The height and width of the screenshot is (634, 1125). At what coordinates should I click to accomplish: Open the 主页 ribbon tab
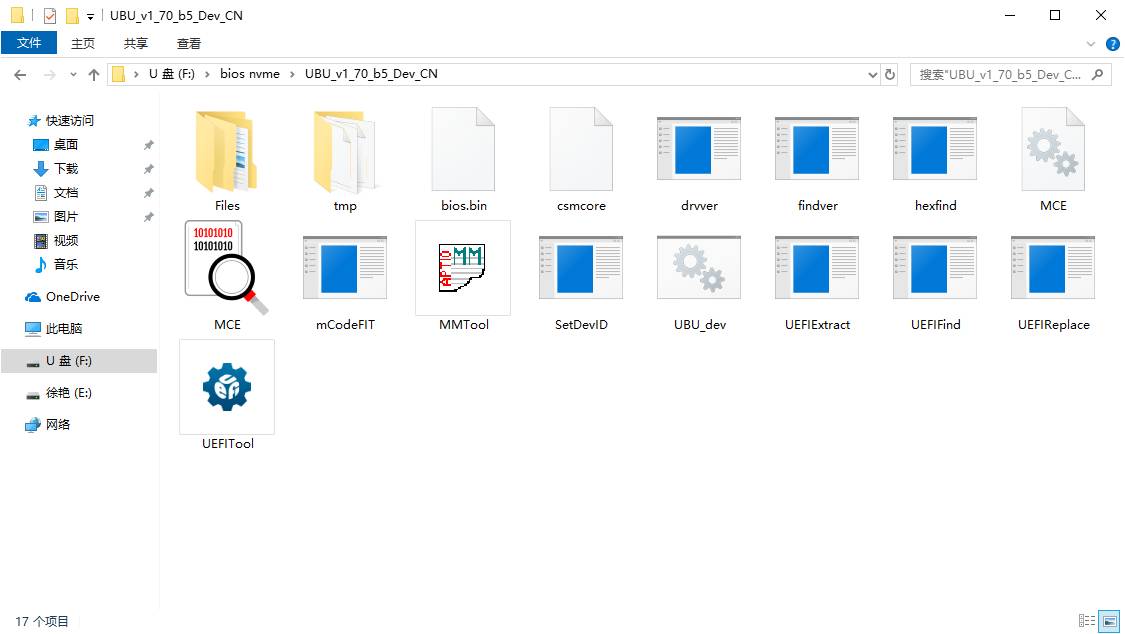(83, 44)
